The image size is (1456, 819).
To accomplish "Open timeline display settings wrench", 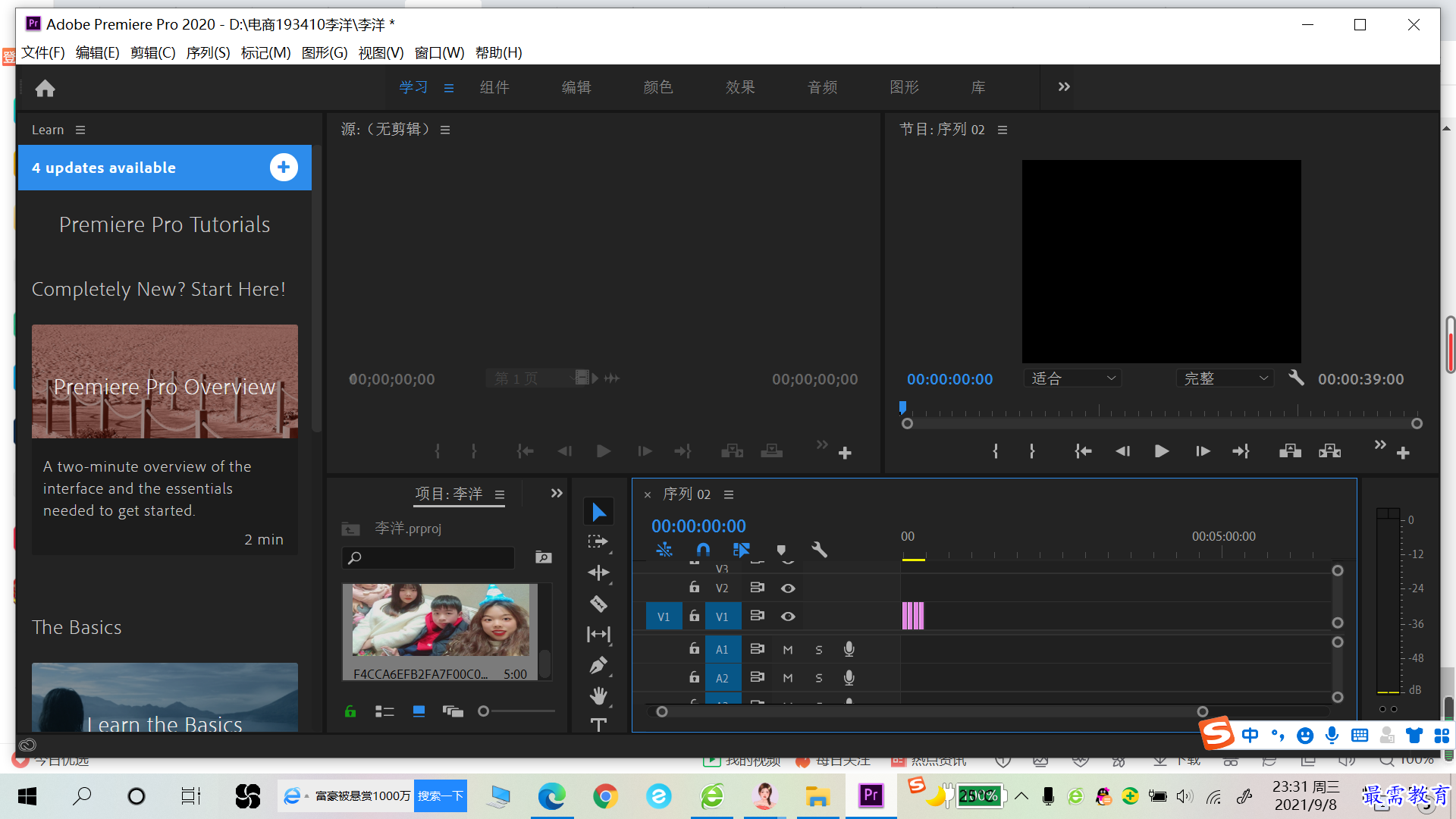I will pyautogui.click(x=819, y=550).
